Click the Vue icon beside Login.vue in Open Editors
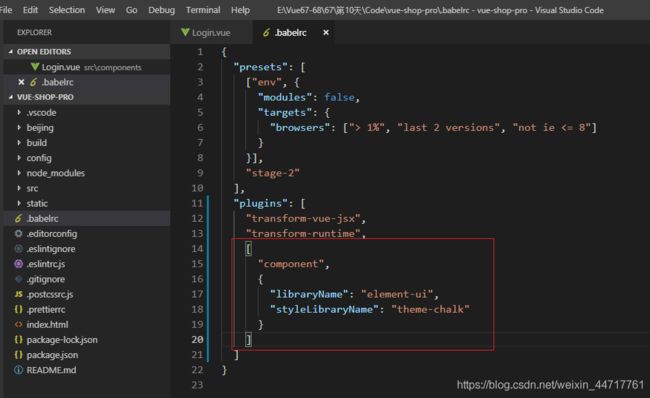The height and width of the screenshot is (398, 650). 35,67
